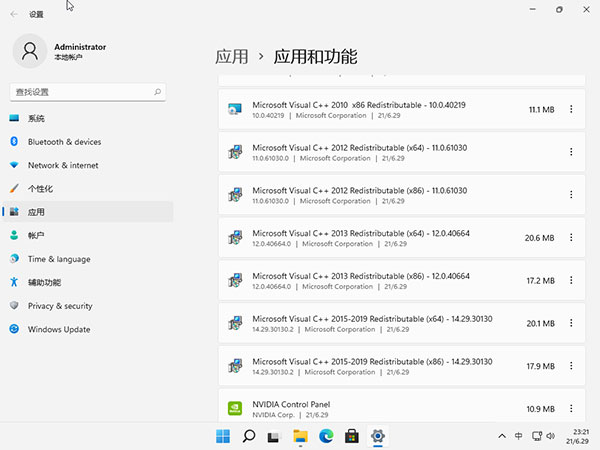Open 个性化 settings category

coord(88,189)
